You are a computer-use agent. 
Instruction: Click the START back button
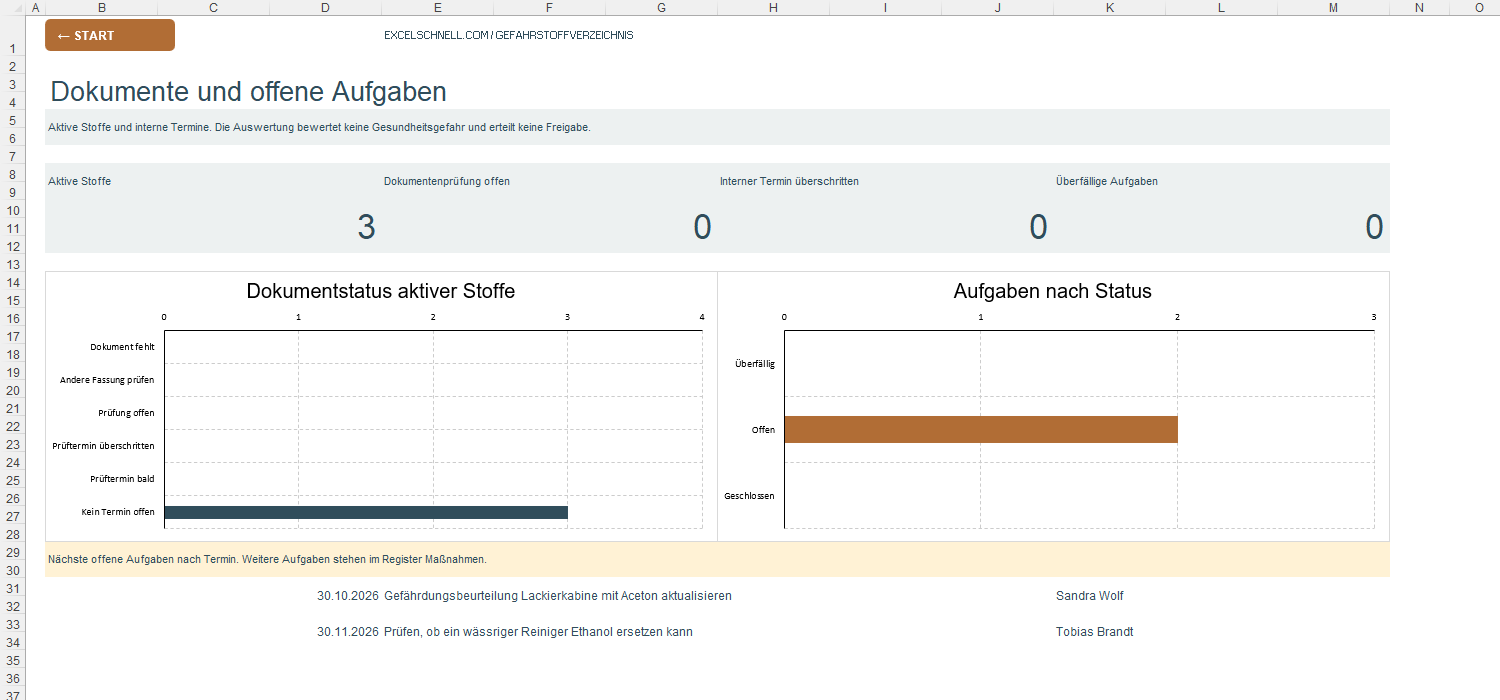(110, 35)
